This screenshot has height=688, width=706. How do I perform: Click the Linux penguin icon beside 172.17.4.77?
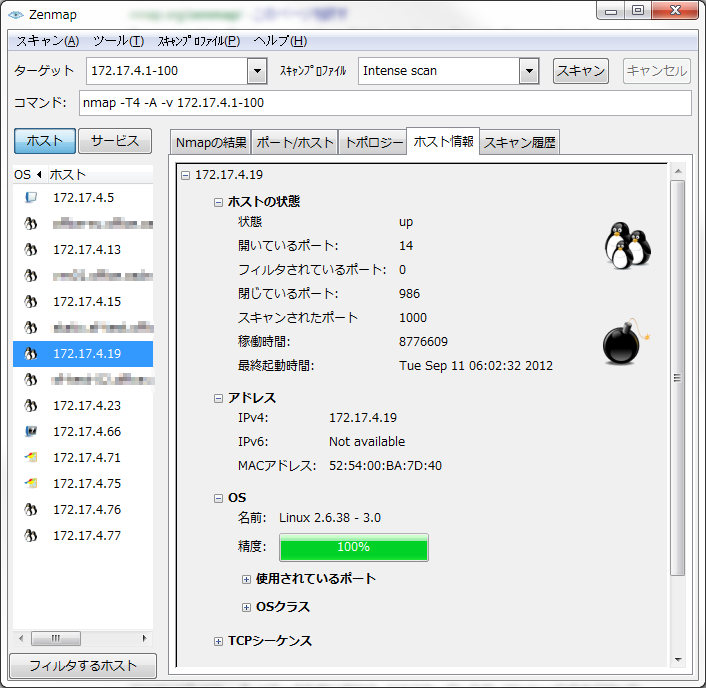click(x=31, y=535)
